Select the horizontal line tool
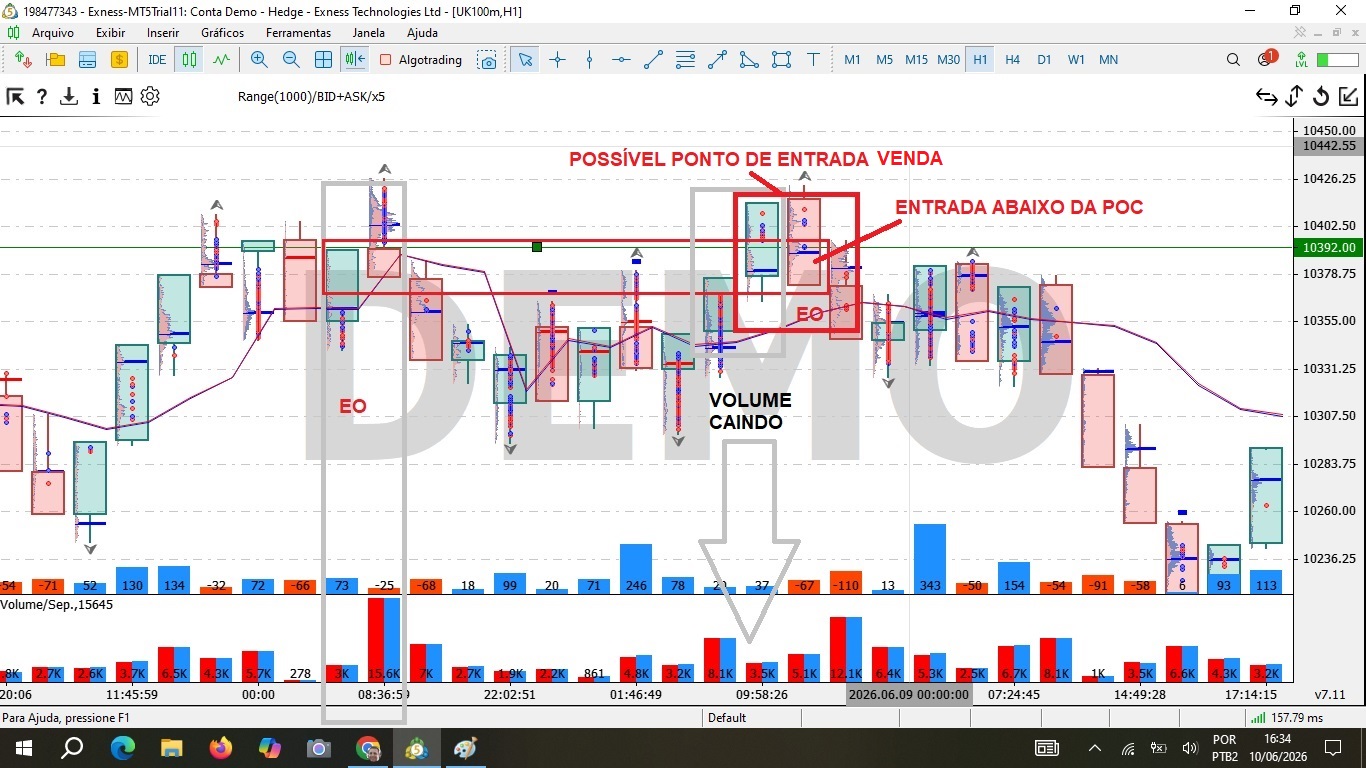Image resolution: width=1366 pixels, height=768 pixels. [621, 60]
